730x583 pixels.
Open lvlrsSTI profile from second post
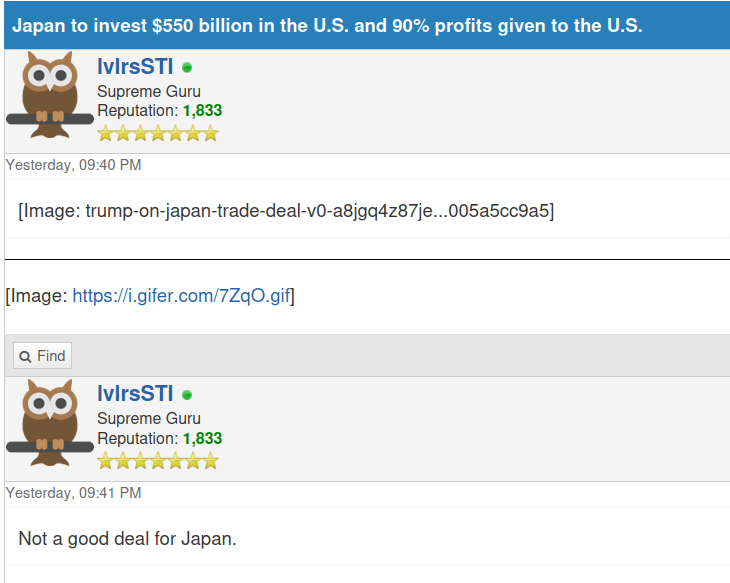click(135, 394)
